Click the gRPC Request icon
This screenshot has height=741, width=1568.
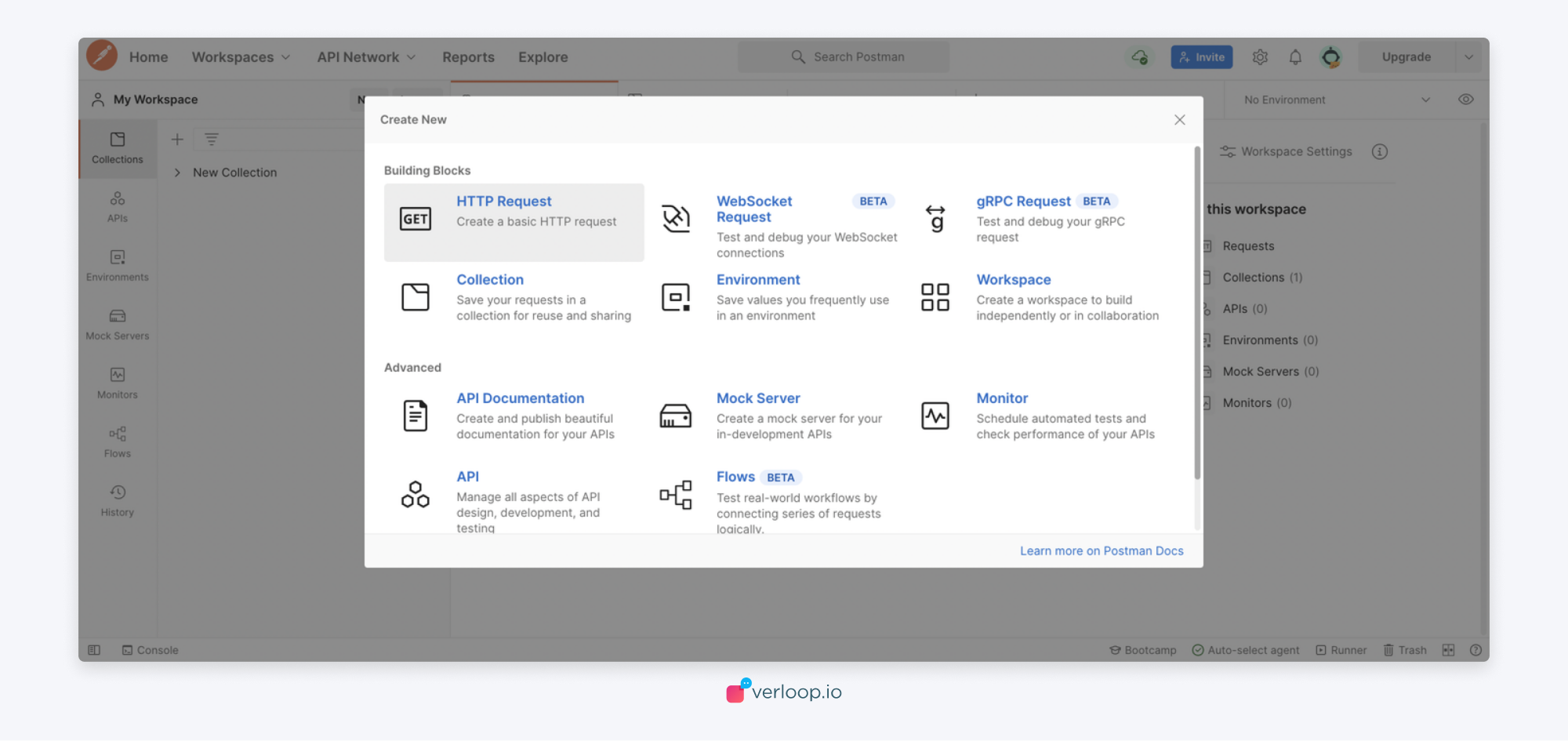(935, 219)
